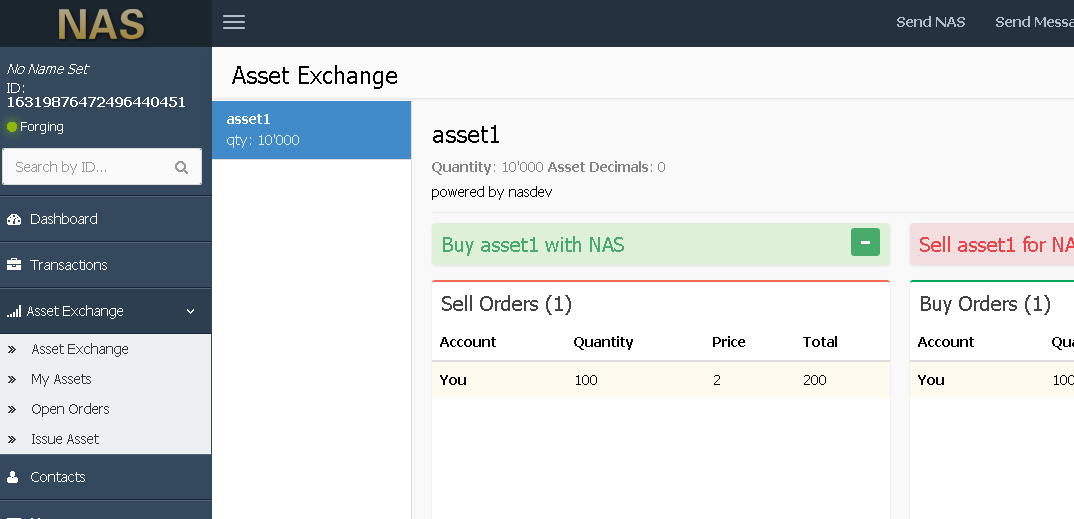Click the Quantity column header in Sell Orders

click(x=603, y=342)
